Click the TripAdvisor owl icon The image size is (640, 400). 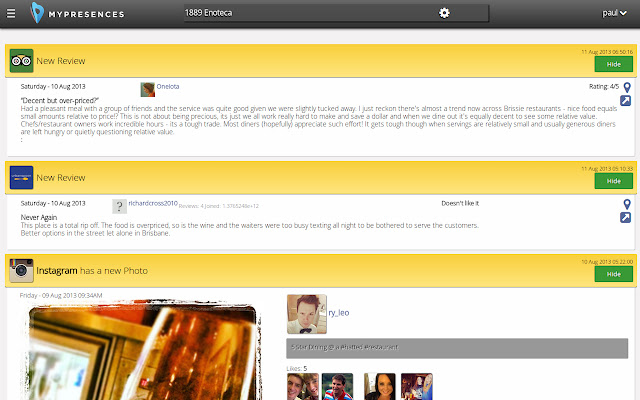[21, 60]
